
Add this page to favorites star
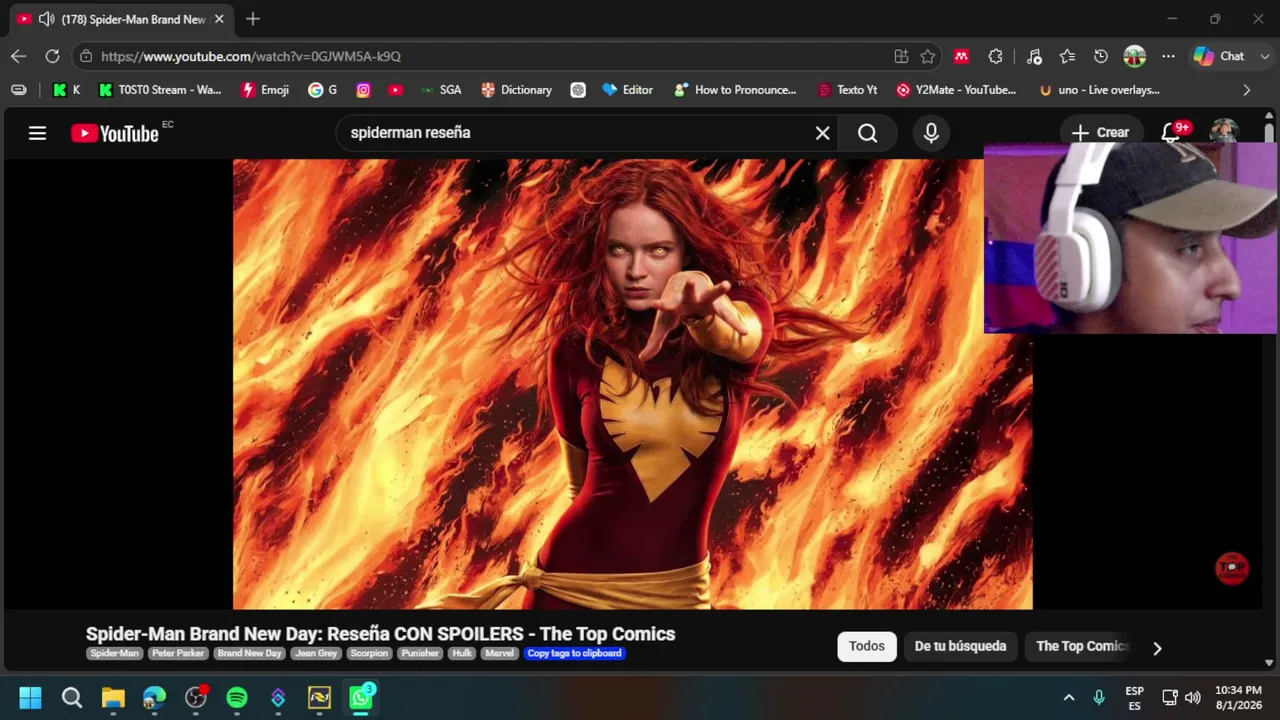point(928,56)
